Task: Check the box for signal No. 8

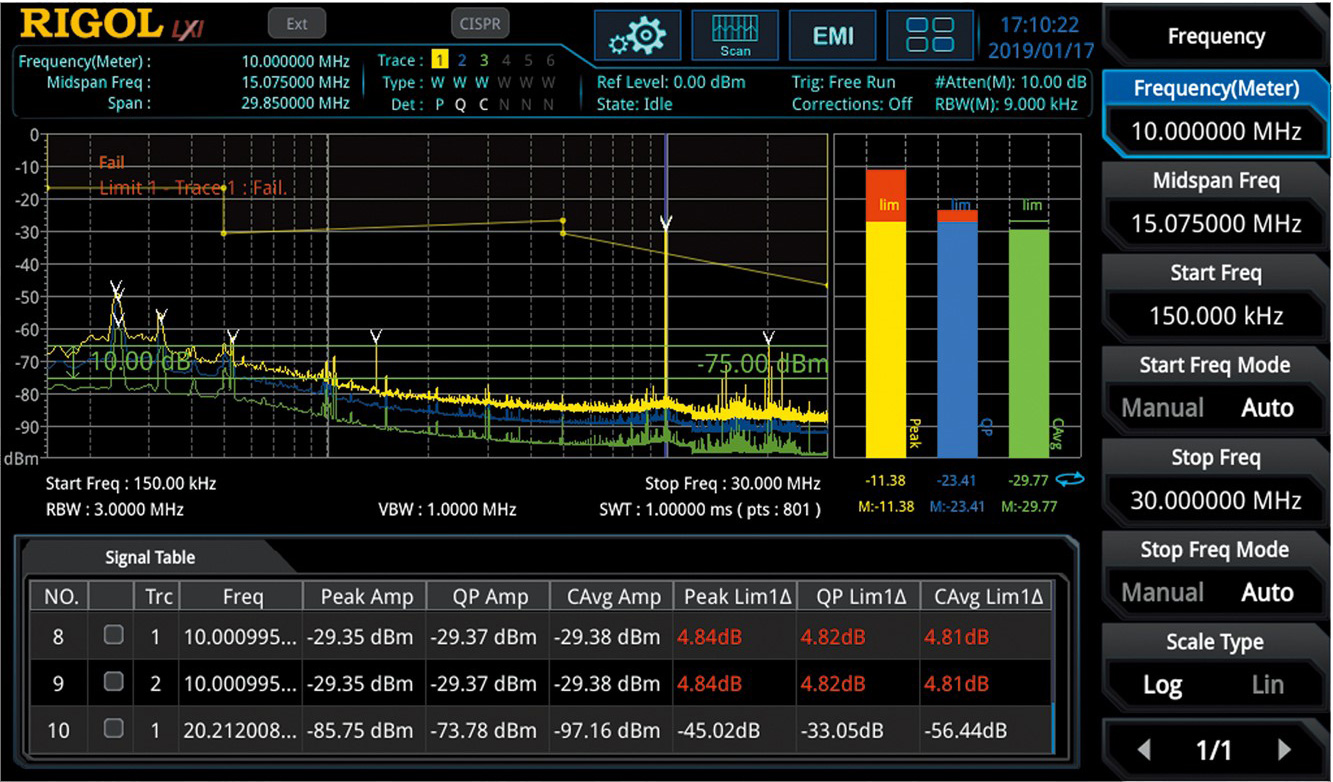Action: tap(114, 636)
